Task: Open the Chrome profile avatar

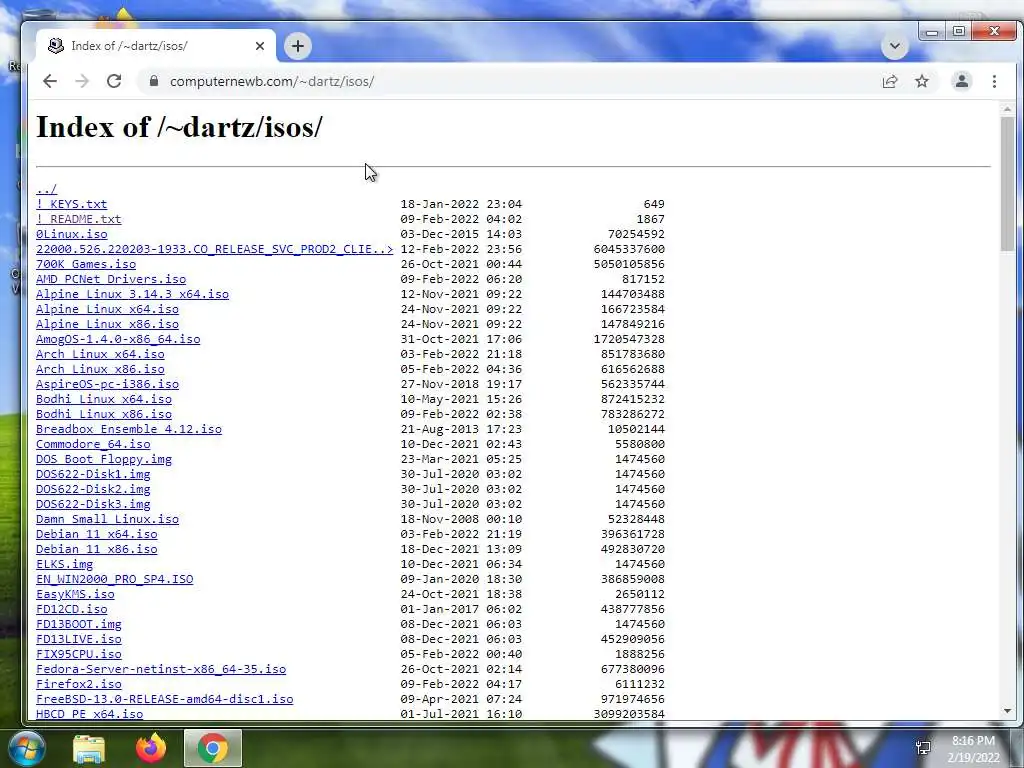Action: click(x=961, y=81)
